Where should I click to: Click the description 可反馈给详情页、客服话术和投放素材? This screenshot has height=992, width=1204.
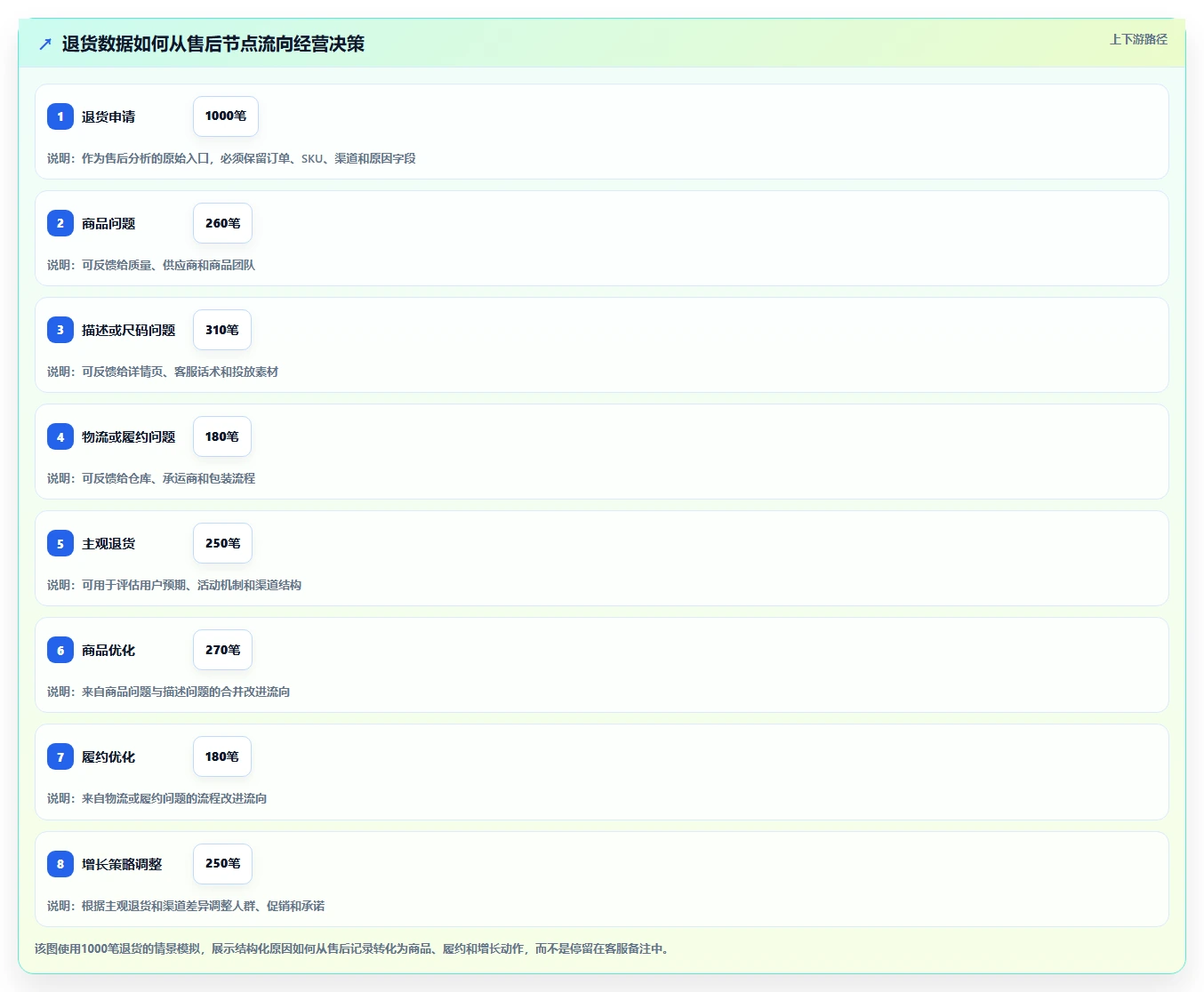163,372
